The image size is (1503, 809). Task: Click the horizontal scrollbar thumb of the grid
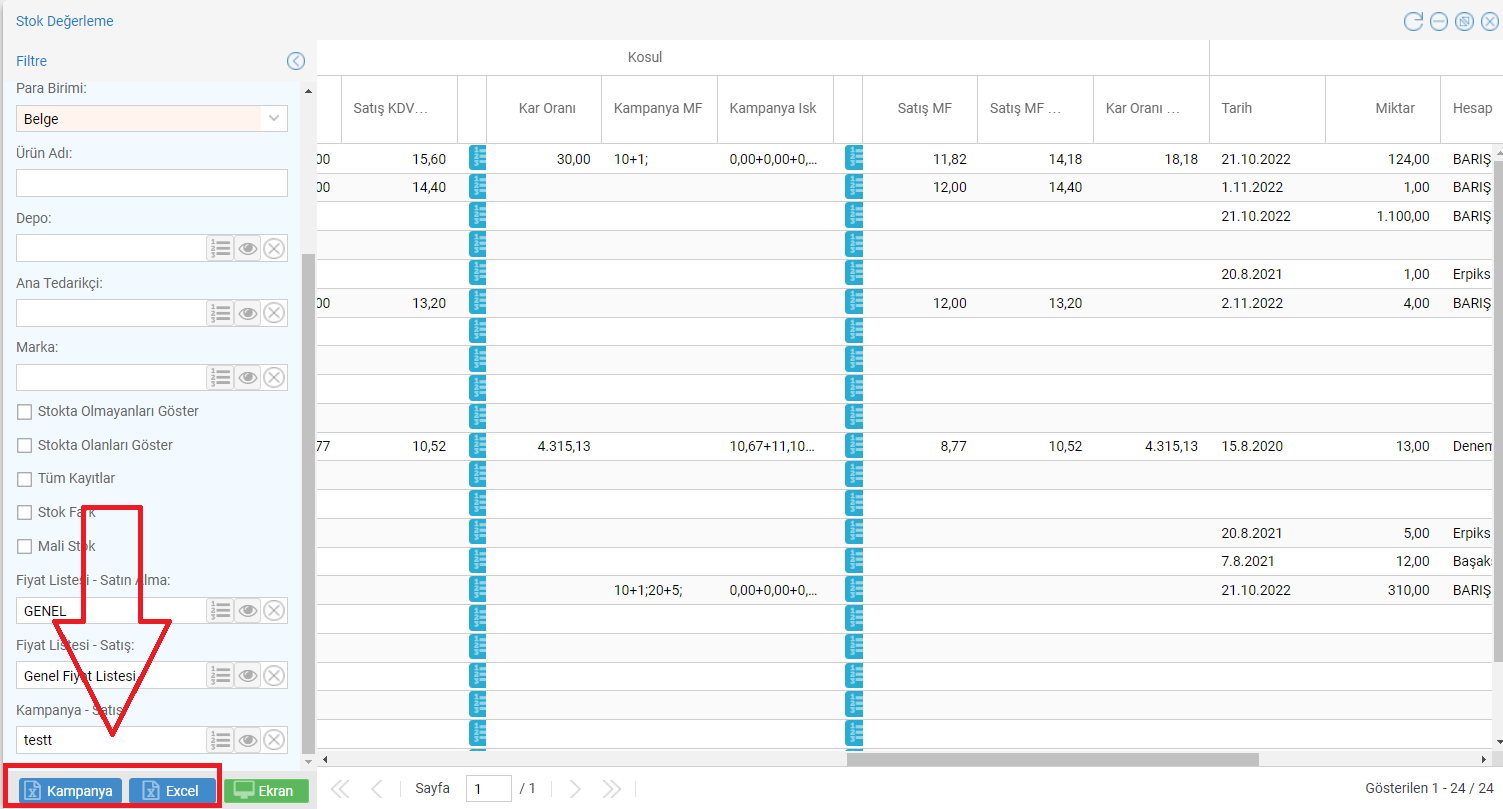(x=1052, y=759)
